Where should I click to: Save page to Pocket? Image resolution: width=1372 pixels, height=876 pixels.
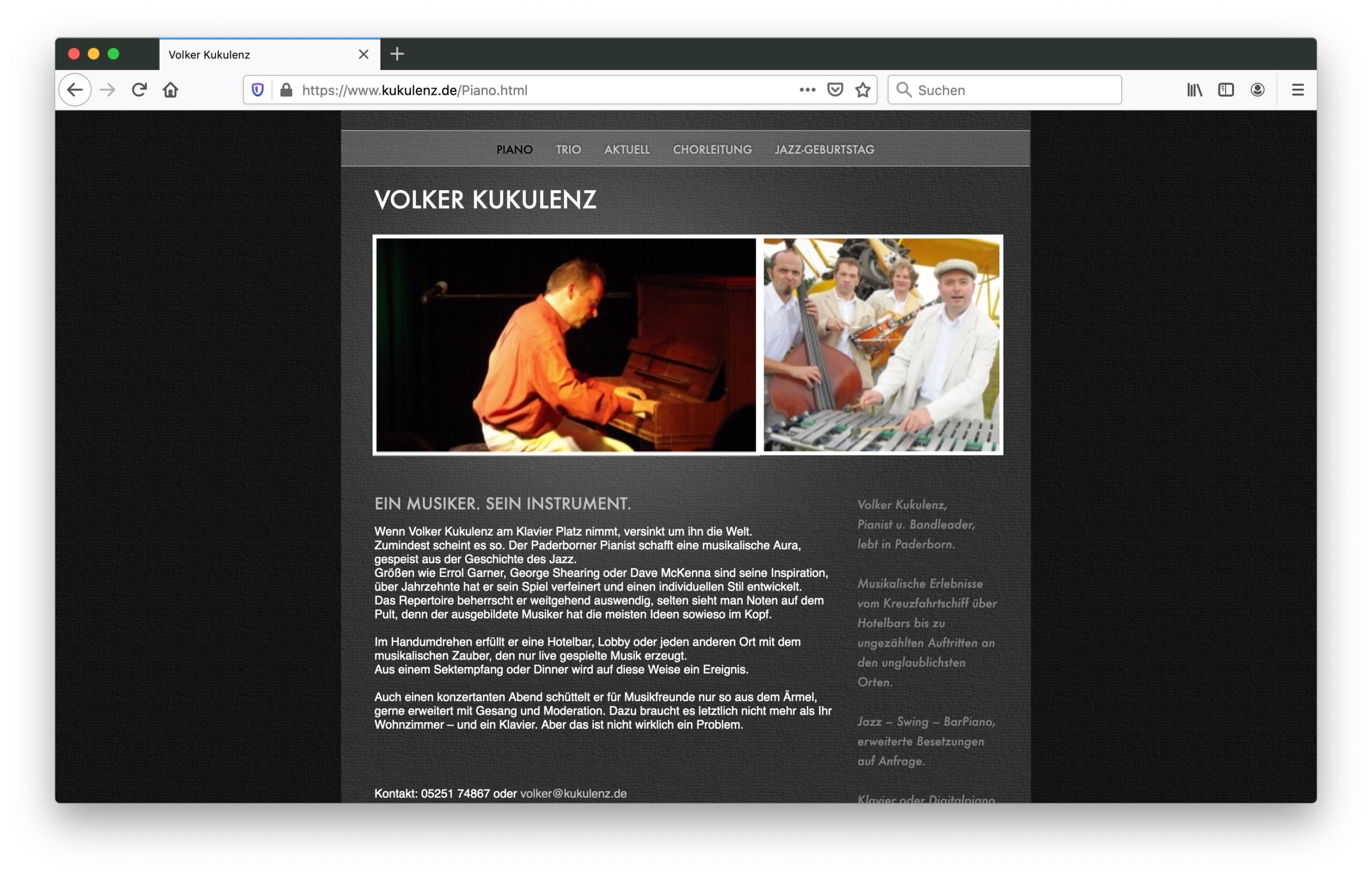pyautogui.click(x=834, y=90)
